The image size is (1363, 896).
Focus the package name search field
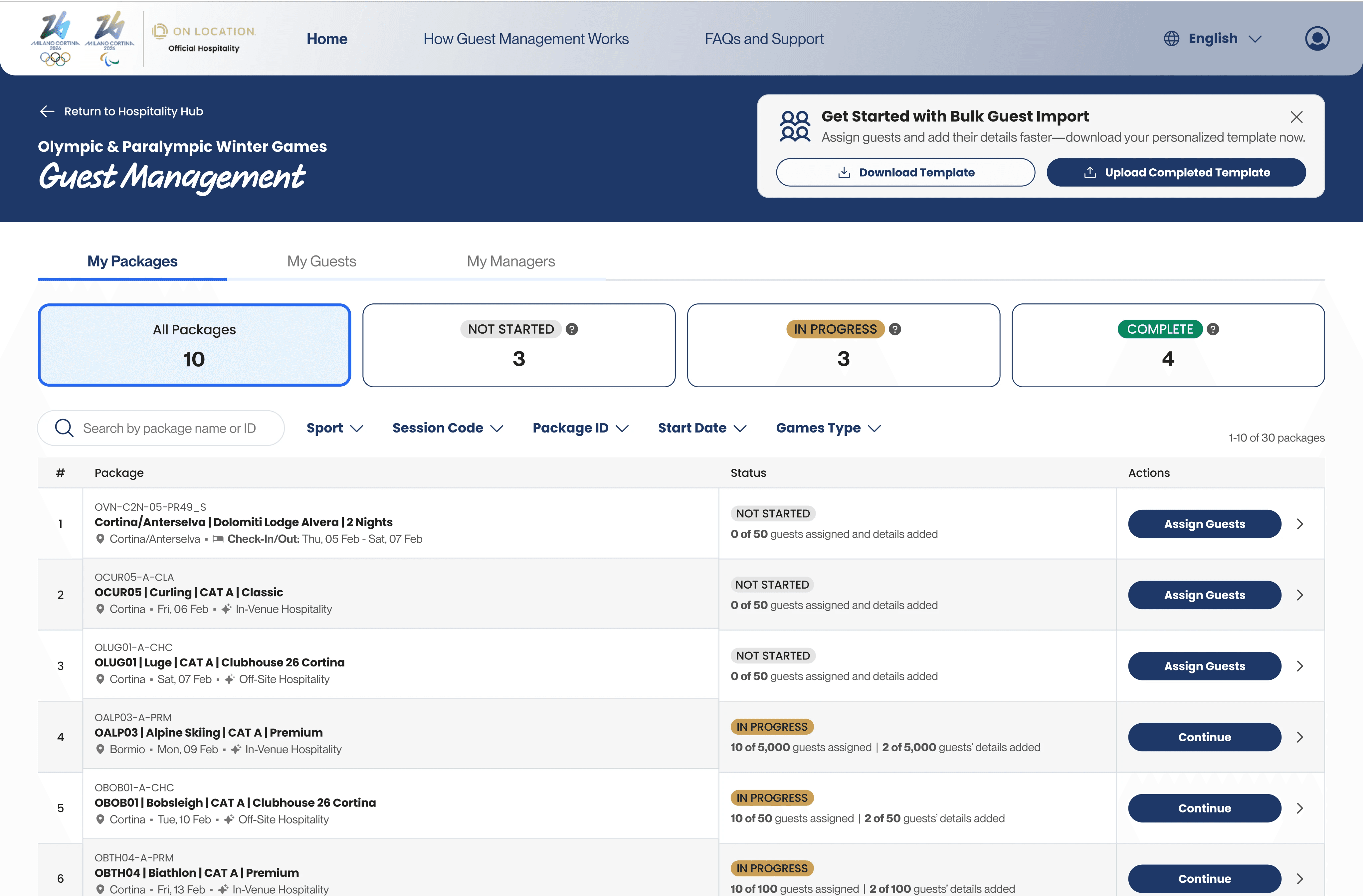pyautogui.click(x=169, y=428)
